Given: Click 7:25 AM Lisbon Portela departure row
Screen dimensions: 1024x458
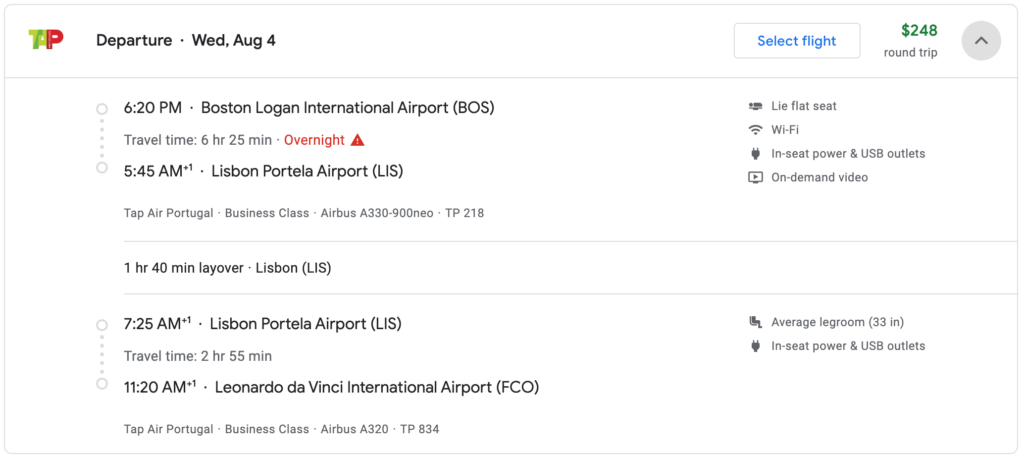Looking at the screenshot, I should (263, 323).
